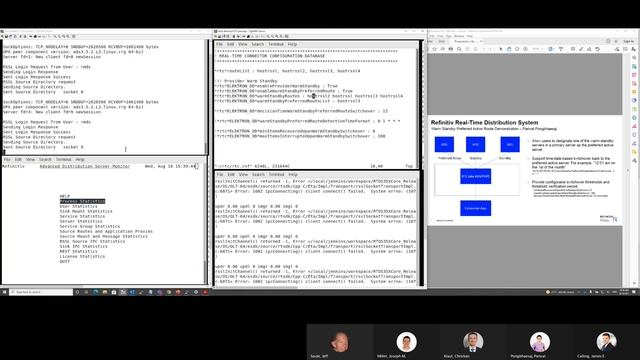Click the Pongtanaraj participant thumbnail
640x360 pixels.
click(540, 342)
